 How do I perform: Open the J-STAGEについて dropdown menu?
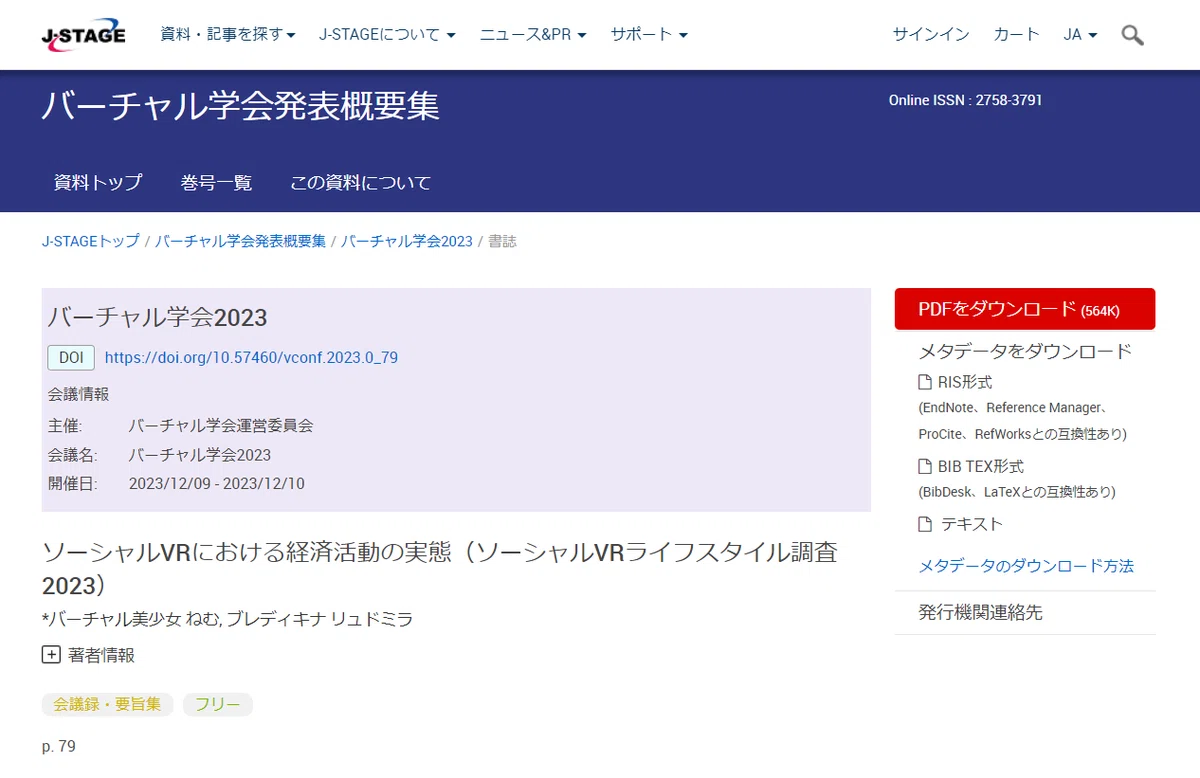tap(387, 35)
